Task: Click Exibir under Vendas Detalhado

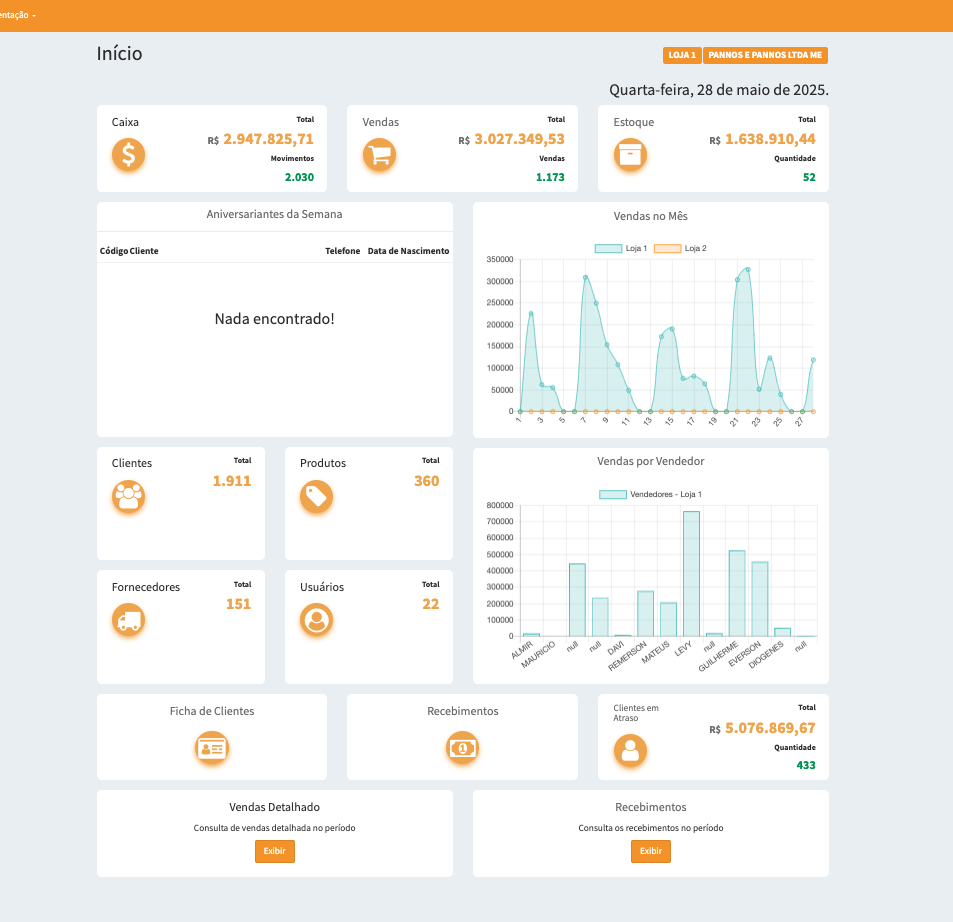Action: pos(275,851)
